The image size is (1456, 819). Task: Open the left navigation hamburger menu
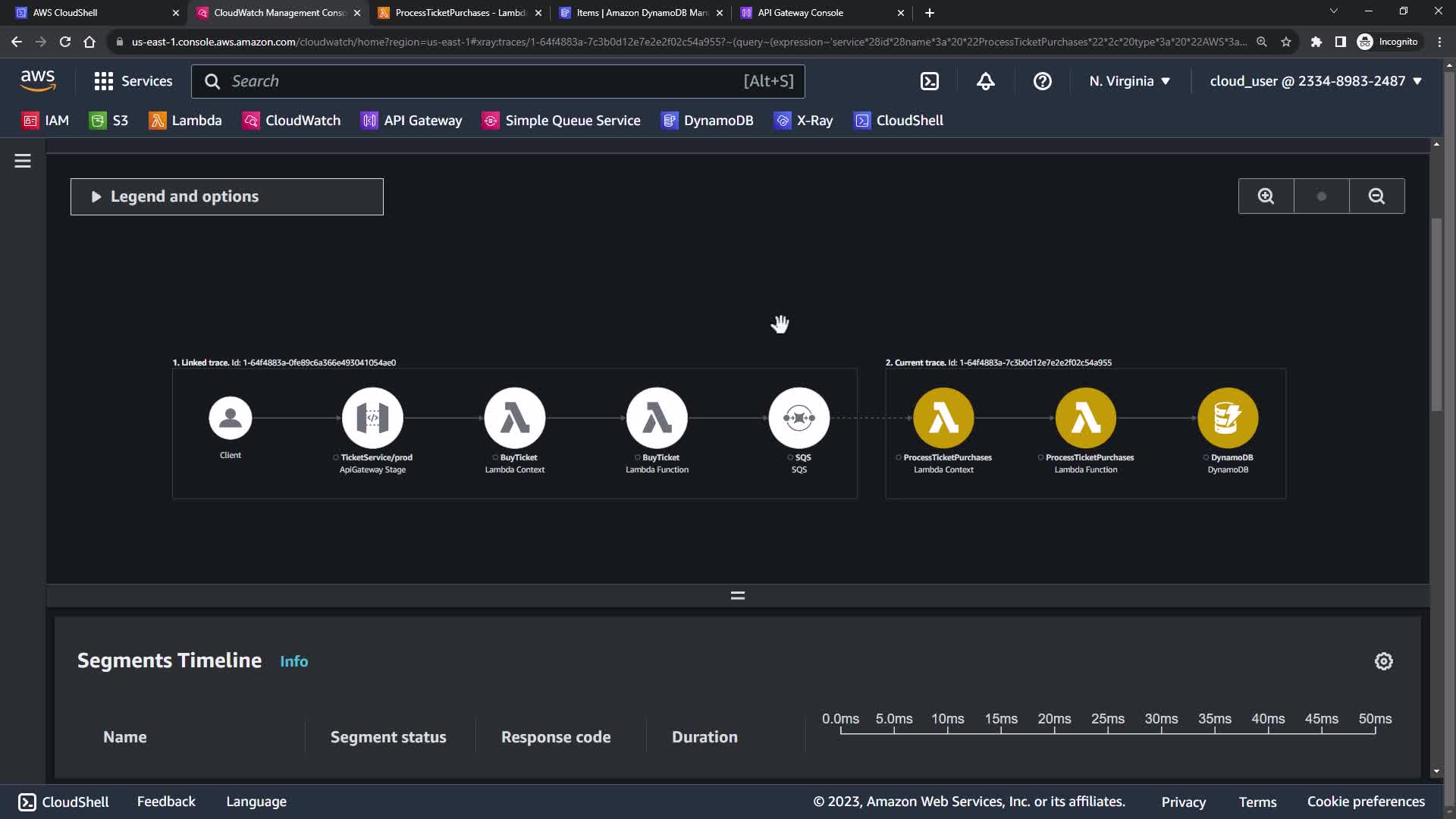point(23,161)
